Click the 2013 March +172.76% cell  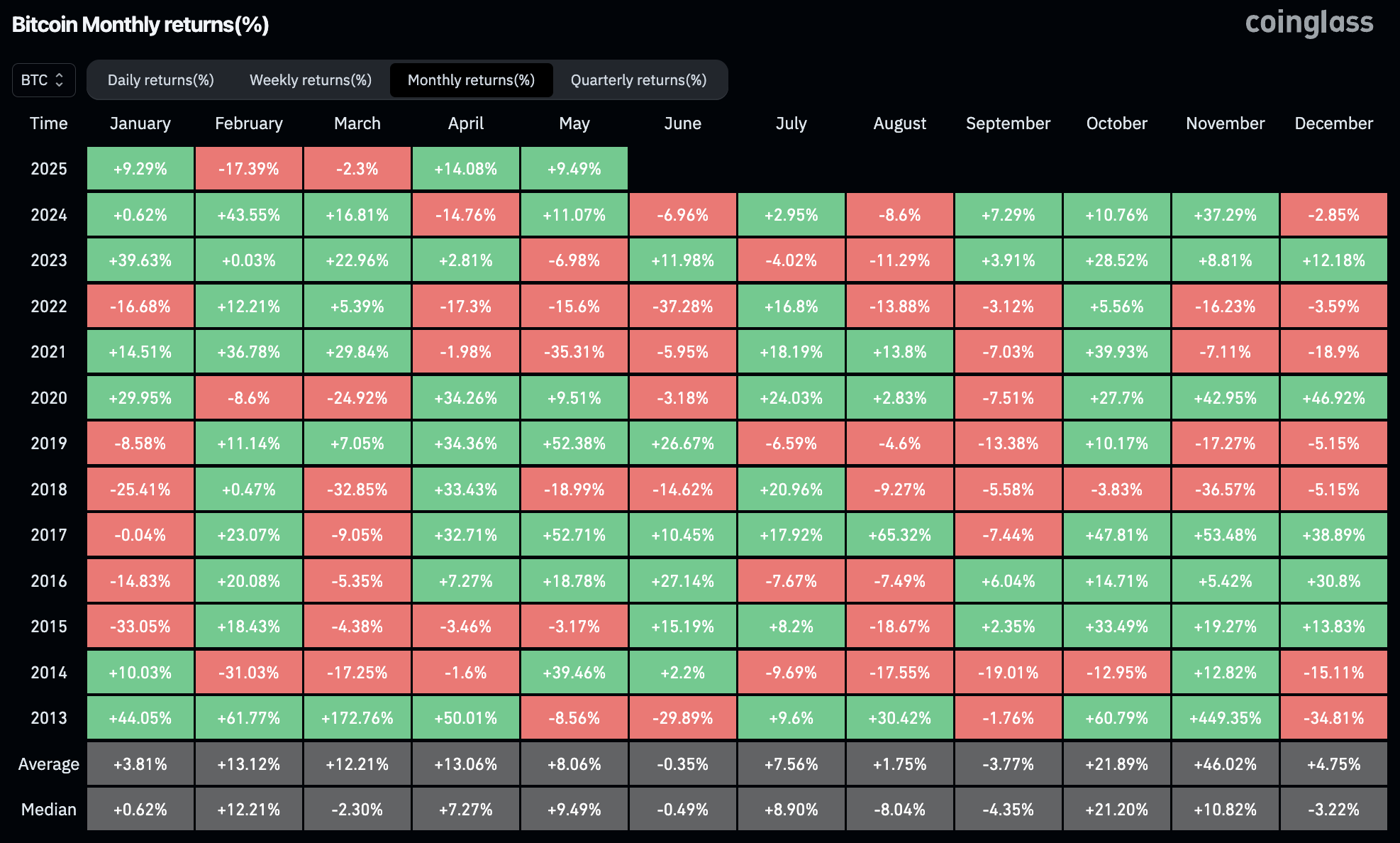point(357,718)
